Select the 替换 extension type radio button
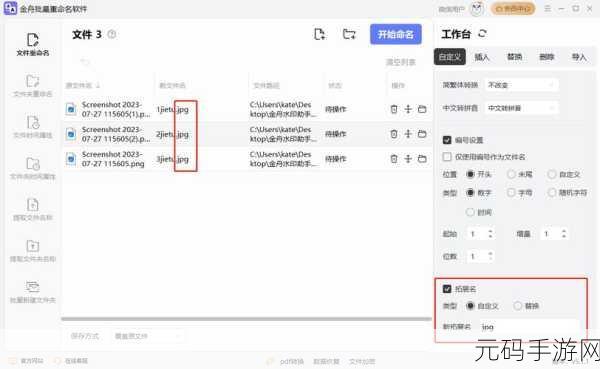This screenshot has width=600, height=369. click(517, 306)
